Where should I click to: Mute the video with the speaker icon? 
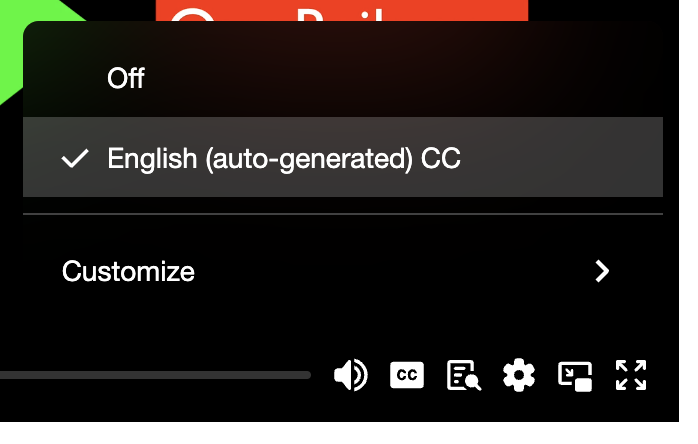click(x=351, y=375)
